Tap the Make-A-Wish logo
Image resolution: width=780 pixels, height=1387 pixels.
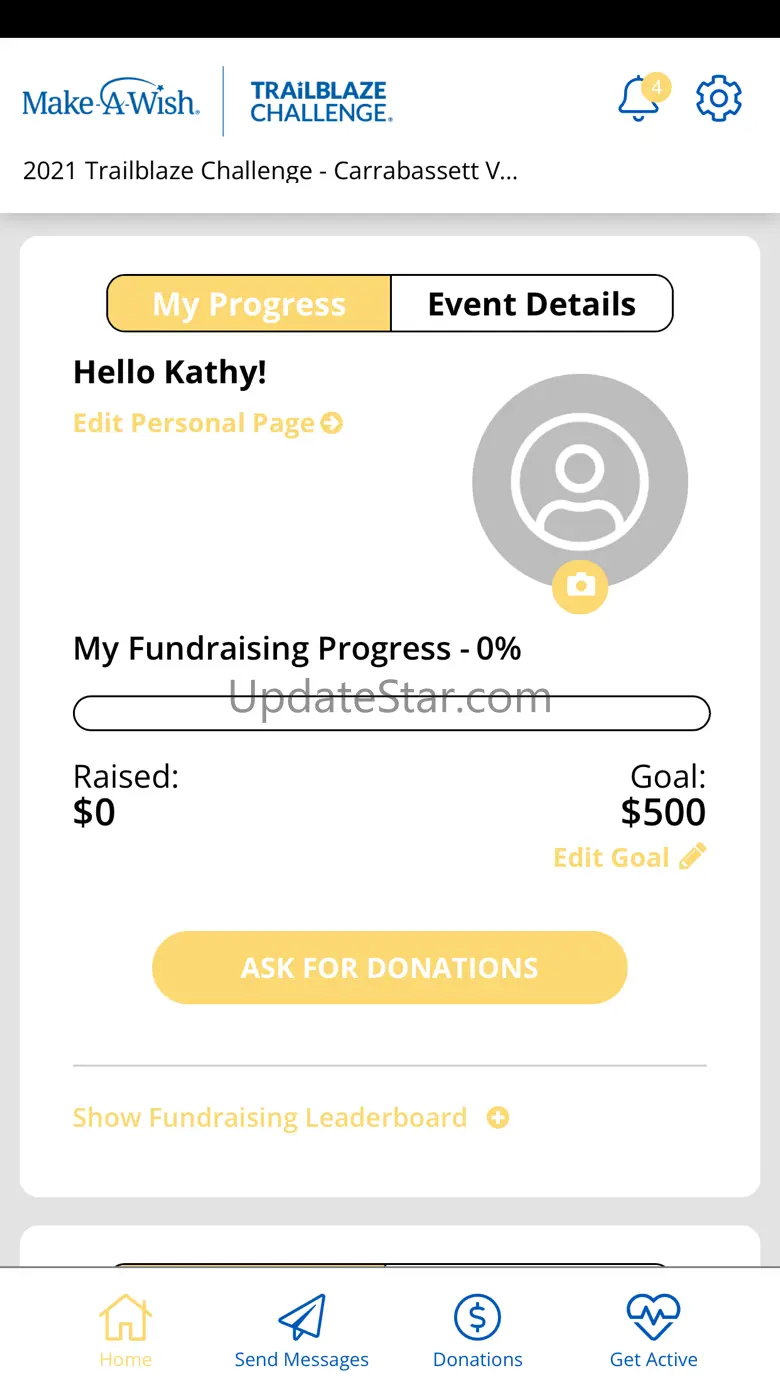[111, 100]
